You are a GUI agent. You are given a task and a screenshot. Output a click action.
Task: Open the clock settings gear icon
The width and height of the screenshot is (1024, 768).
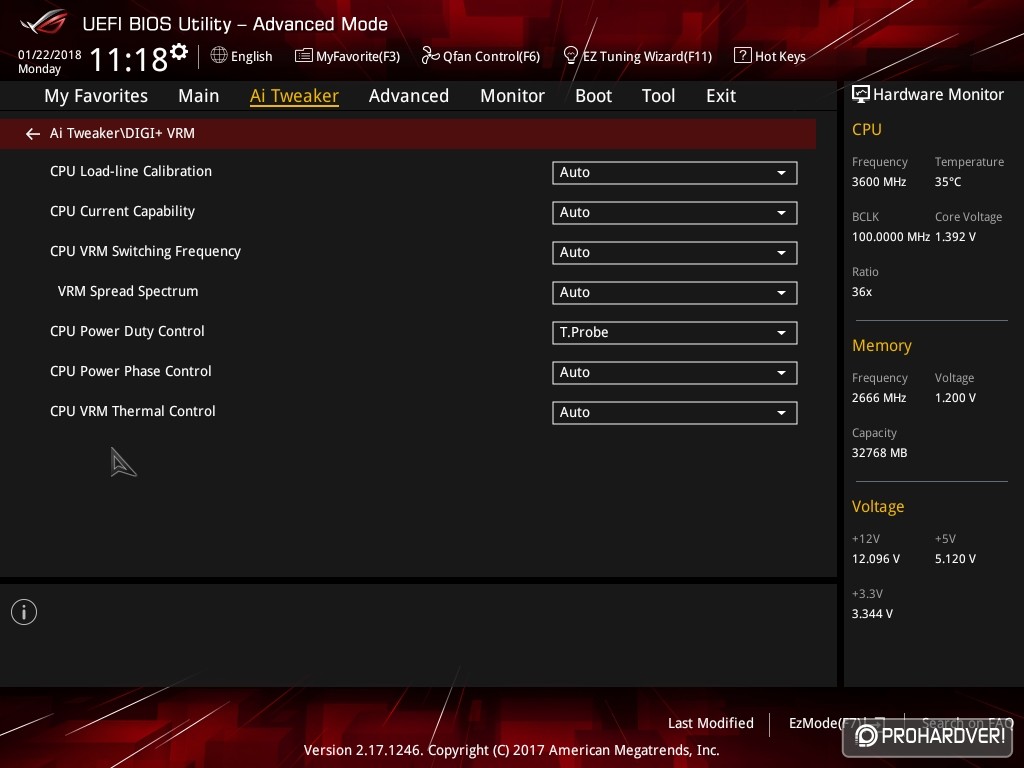tap(179, 52)
